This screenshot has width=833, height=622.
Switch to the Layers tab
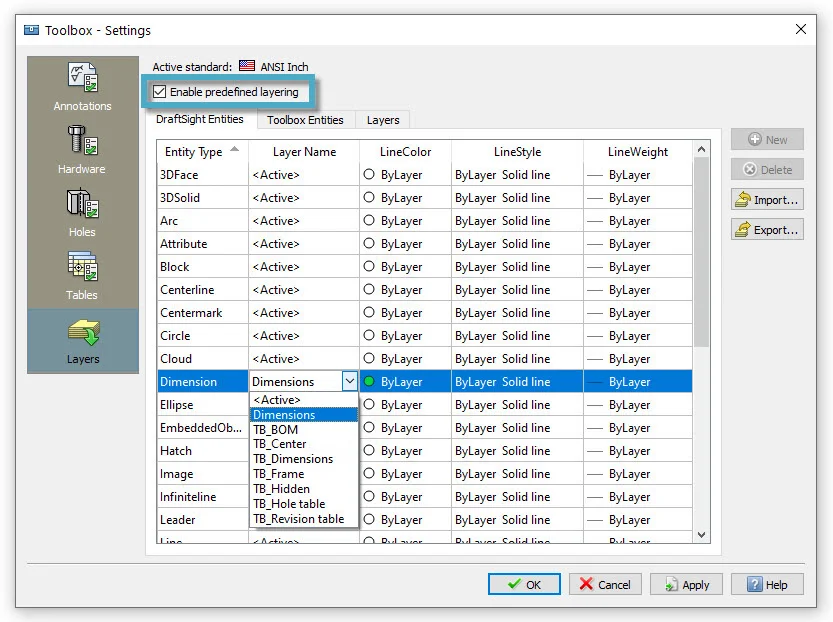383,120
